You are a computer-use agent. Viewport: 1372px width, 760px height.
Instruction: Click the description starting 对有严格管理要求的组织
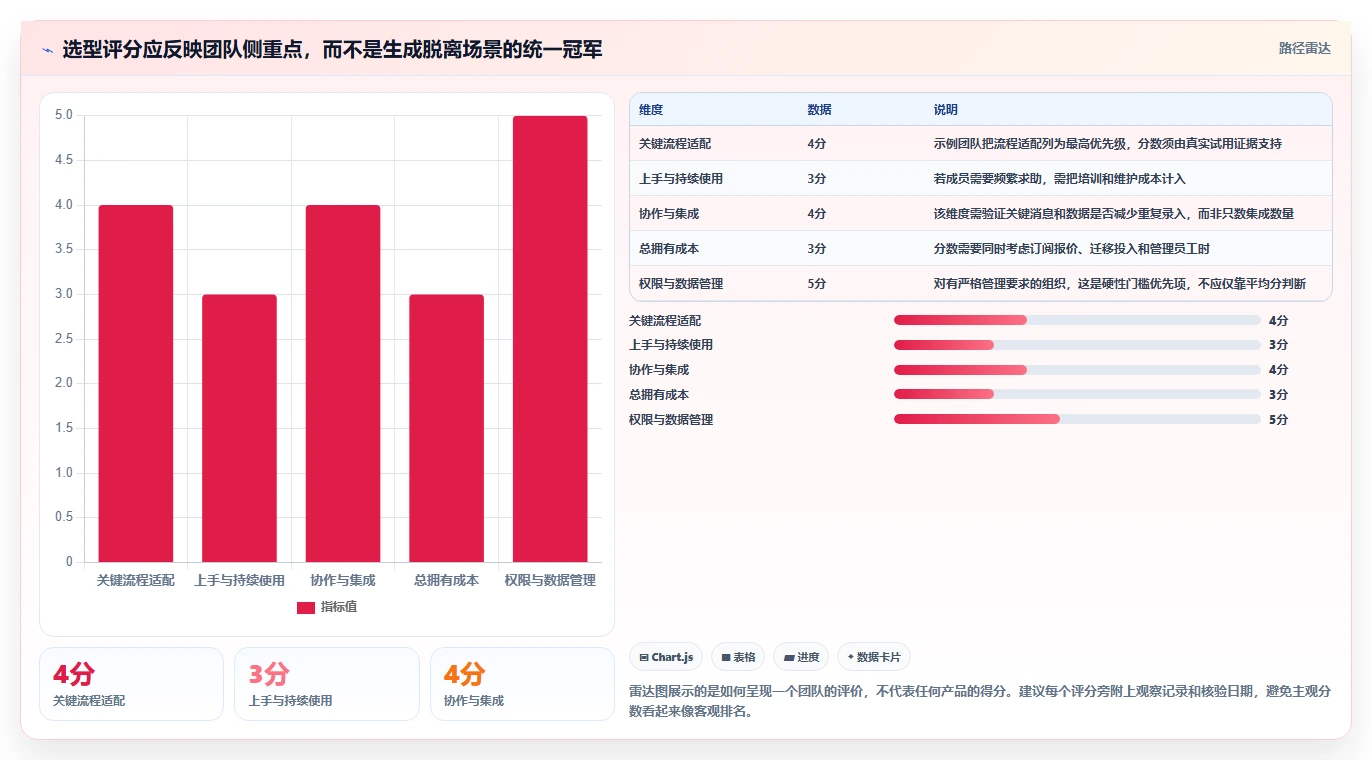(1120, 284)
